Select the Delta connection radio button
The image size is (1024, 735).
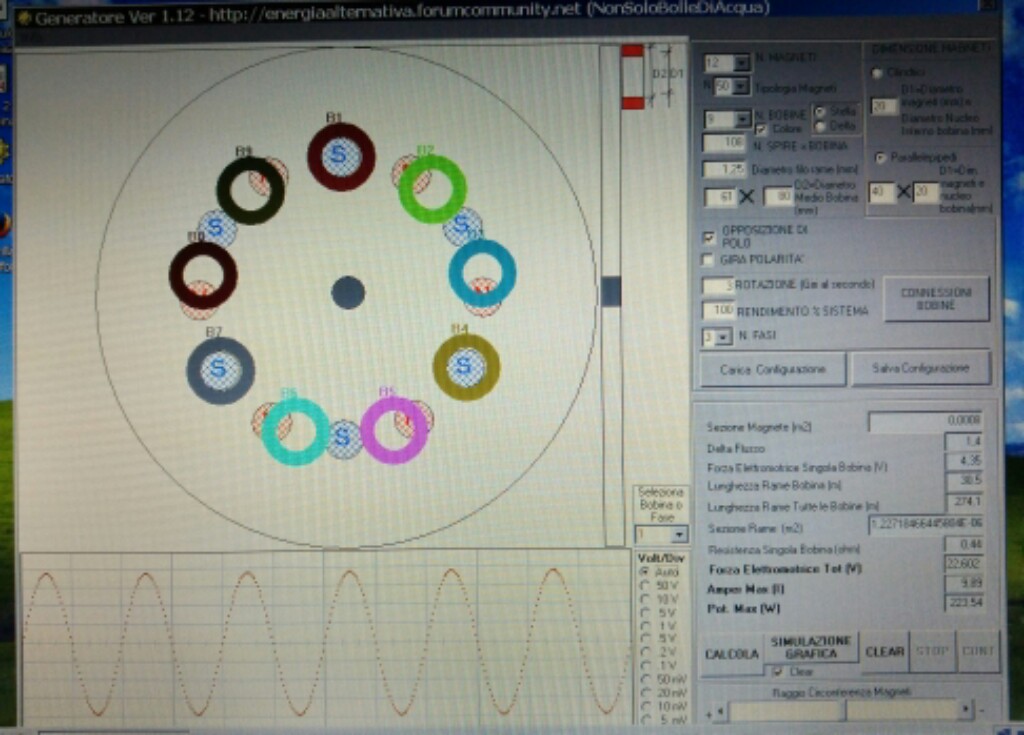pyautogui.click(x=821, y=127)
